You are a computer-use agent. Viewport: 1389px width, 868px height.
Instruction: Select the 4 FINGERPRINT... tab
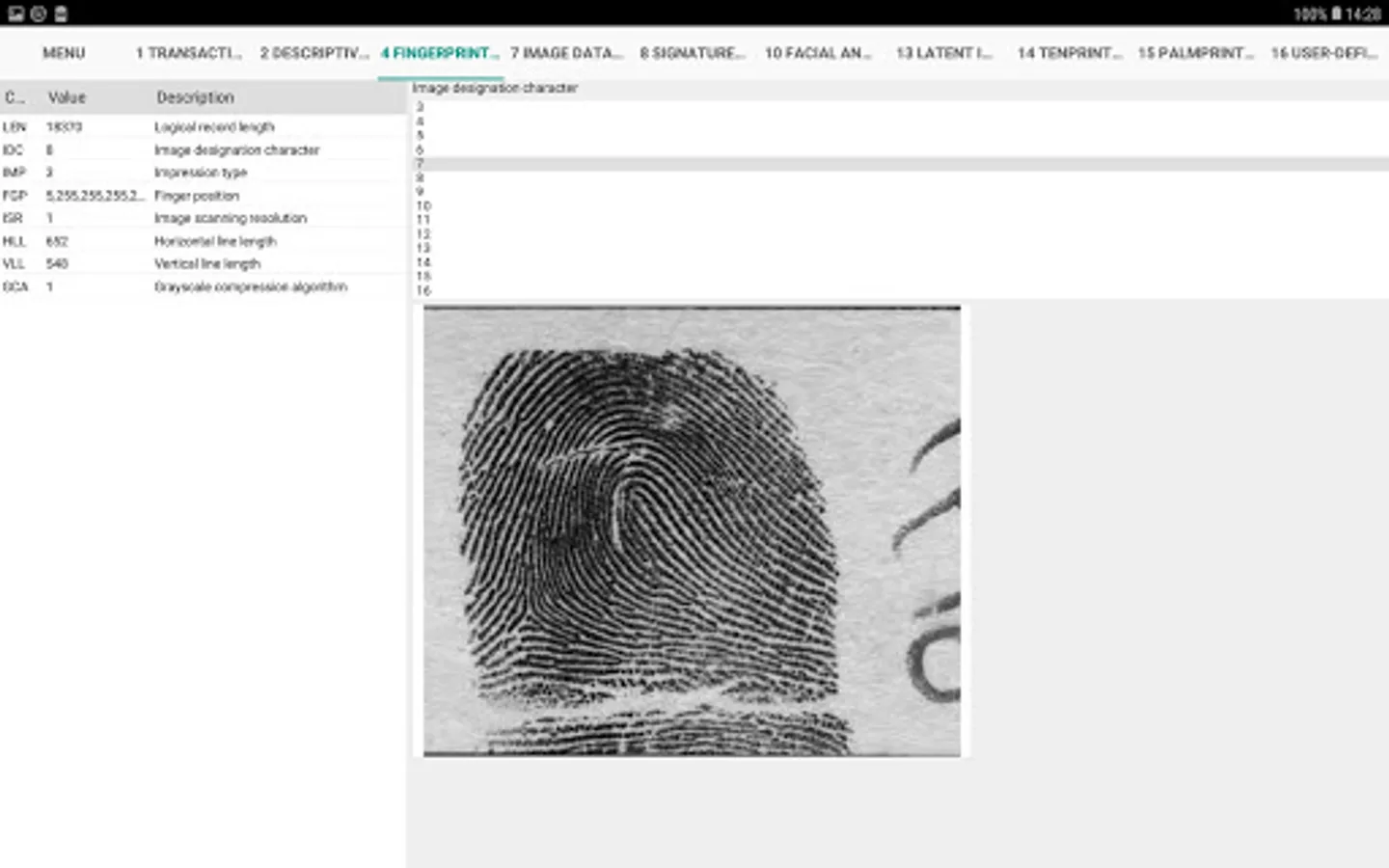440,53
